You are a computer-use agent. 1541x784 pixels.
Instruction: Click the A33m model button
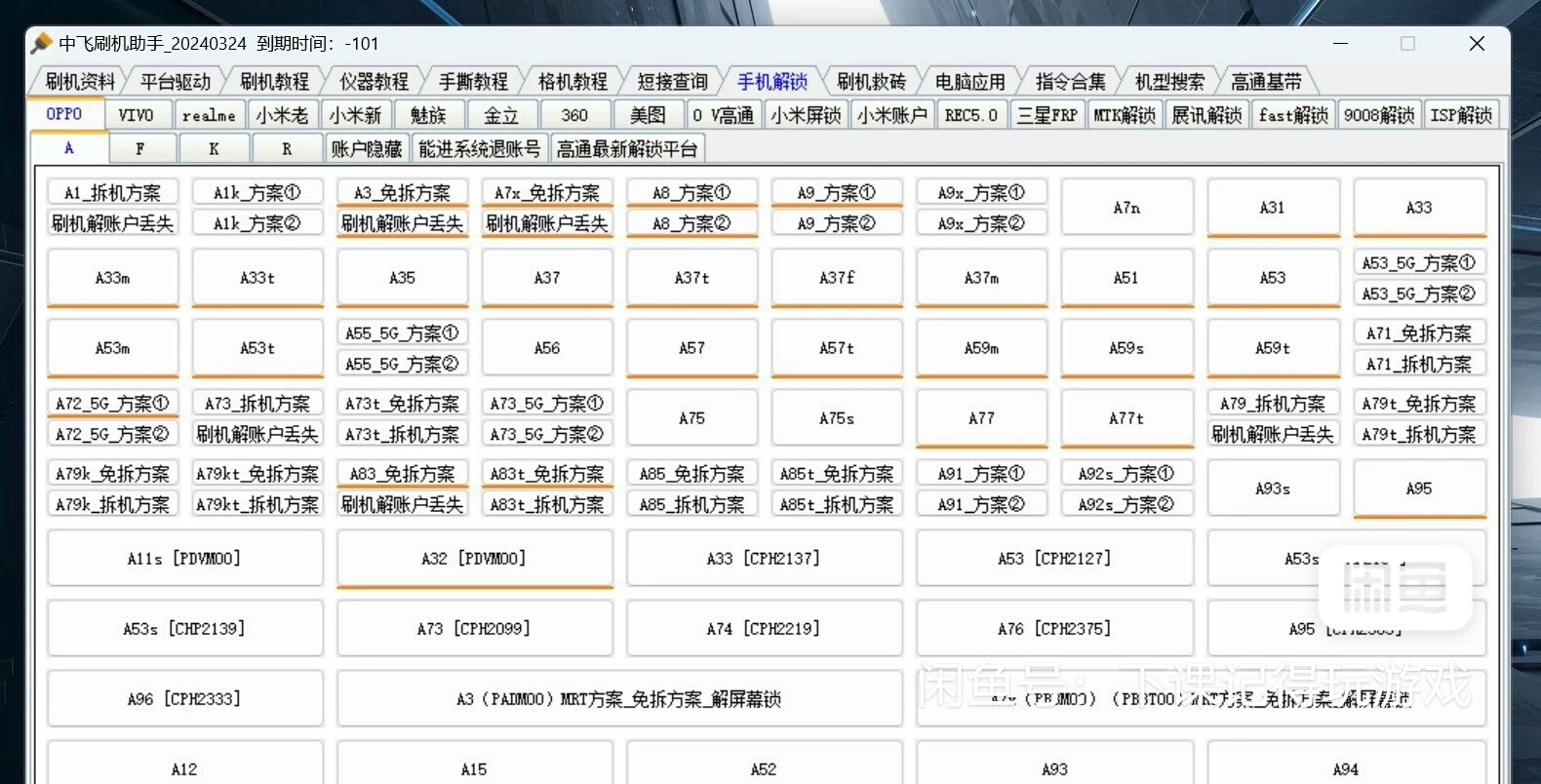112,278
